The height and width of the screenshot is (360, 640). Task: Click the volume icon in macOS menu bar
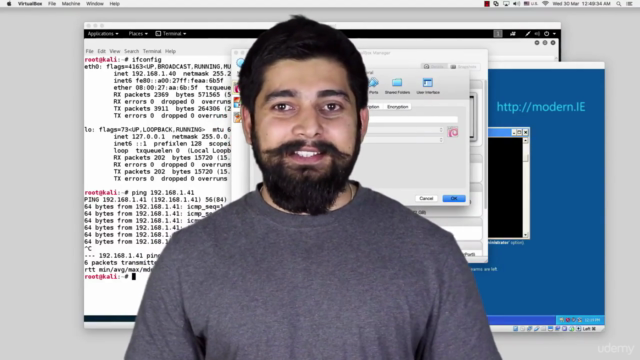pyautogui.click(x=516, y=4)
